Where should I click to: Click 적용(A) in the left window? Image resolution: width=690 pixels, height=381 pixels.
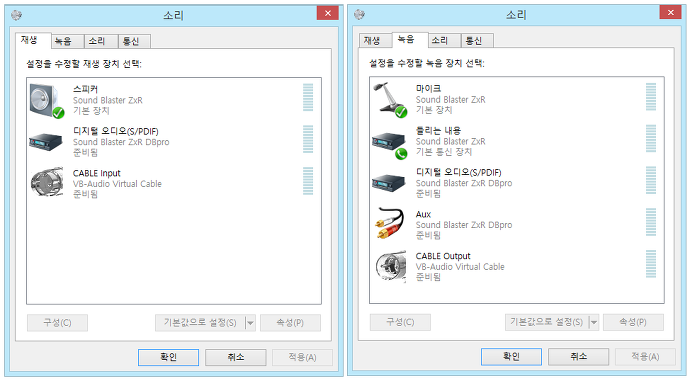(x=302, y=357)
